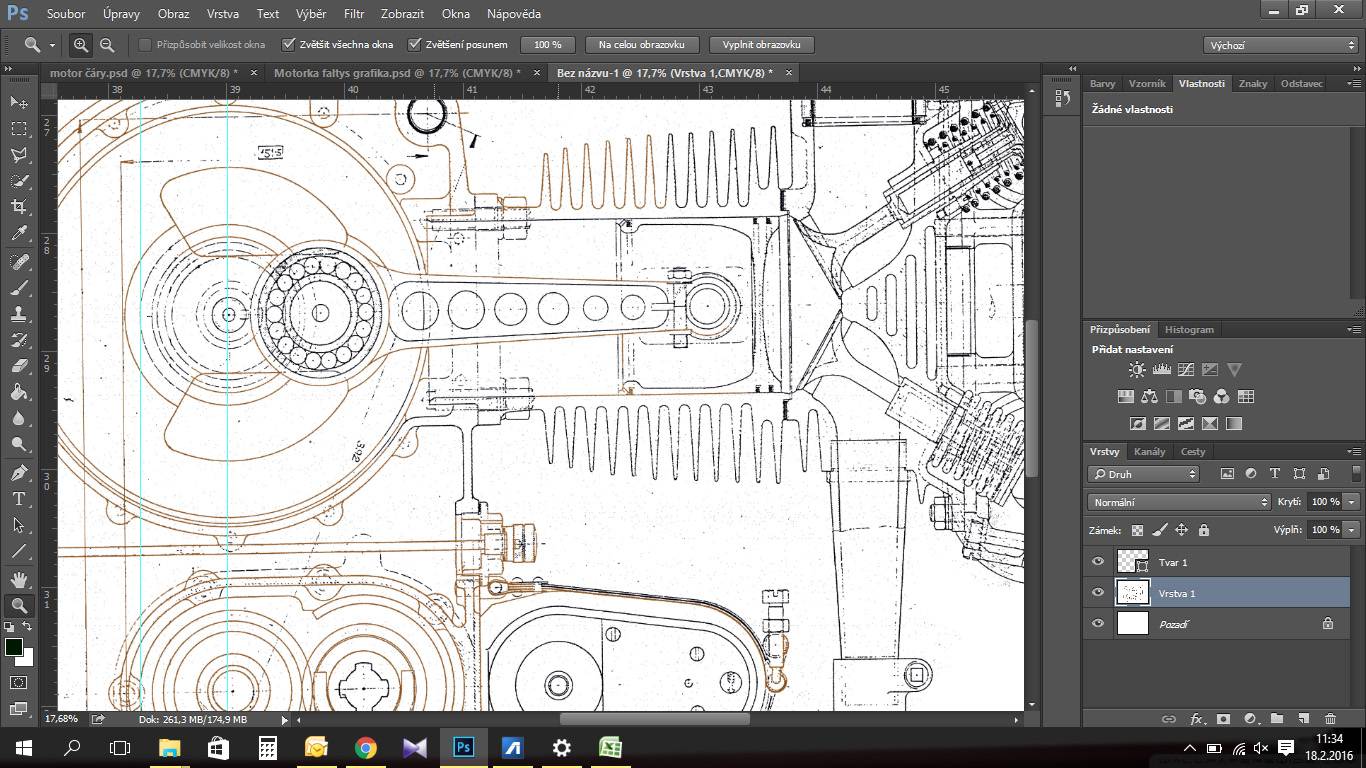1366x768 pixels.
Task: Open the Přizpůsobení panel options menu
Action: tap(1355, 330)
